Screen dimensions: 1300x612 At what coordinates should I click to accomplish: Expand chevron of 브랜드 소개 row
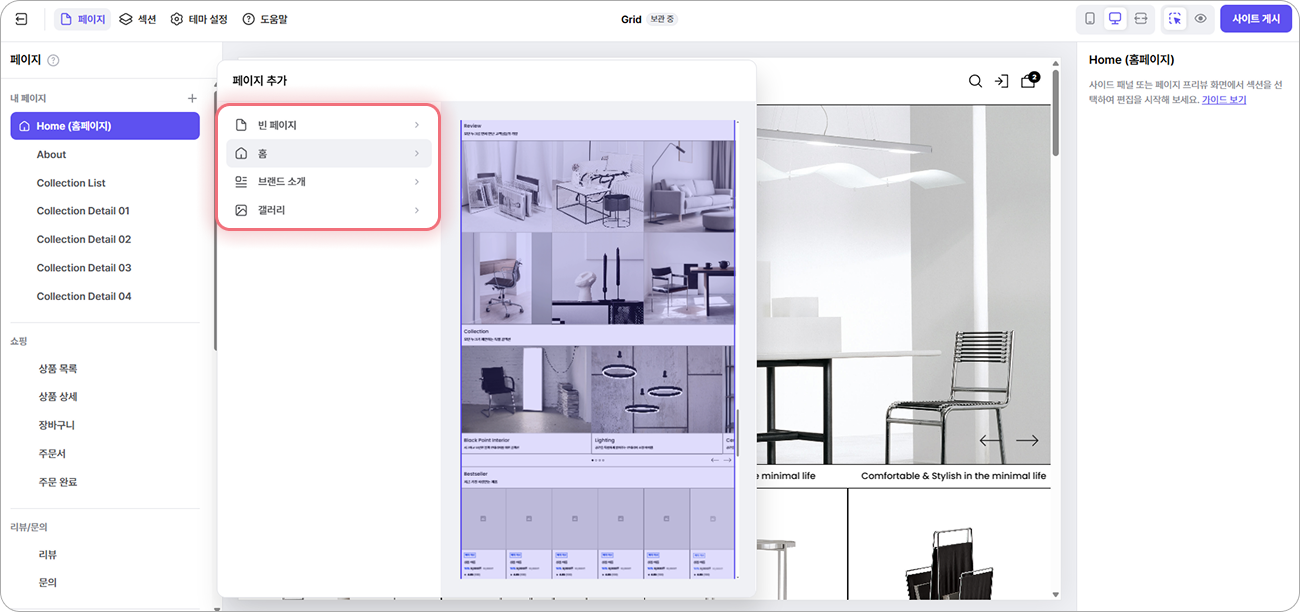point(417,182)
